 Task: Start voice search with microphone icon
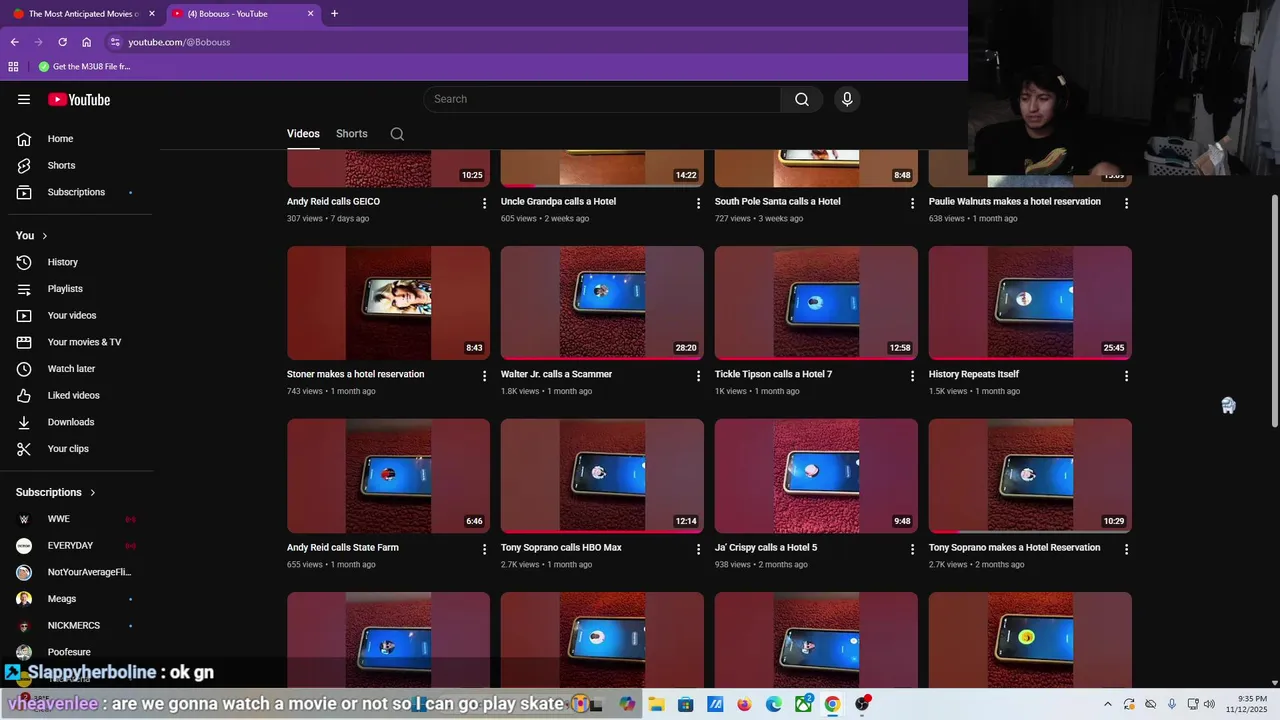847,99
